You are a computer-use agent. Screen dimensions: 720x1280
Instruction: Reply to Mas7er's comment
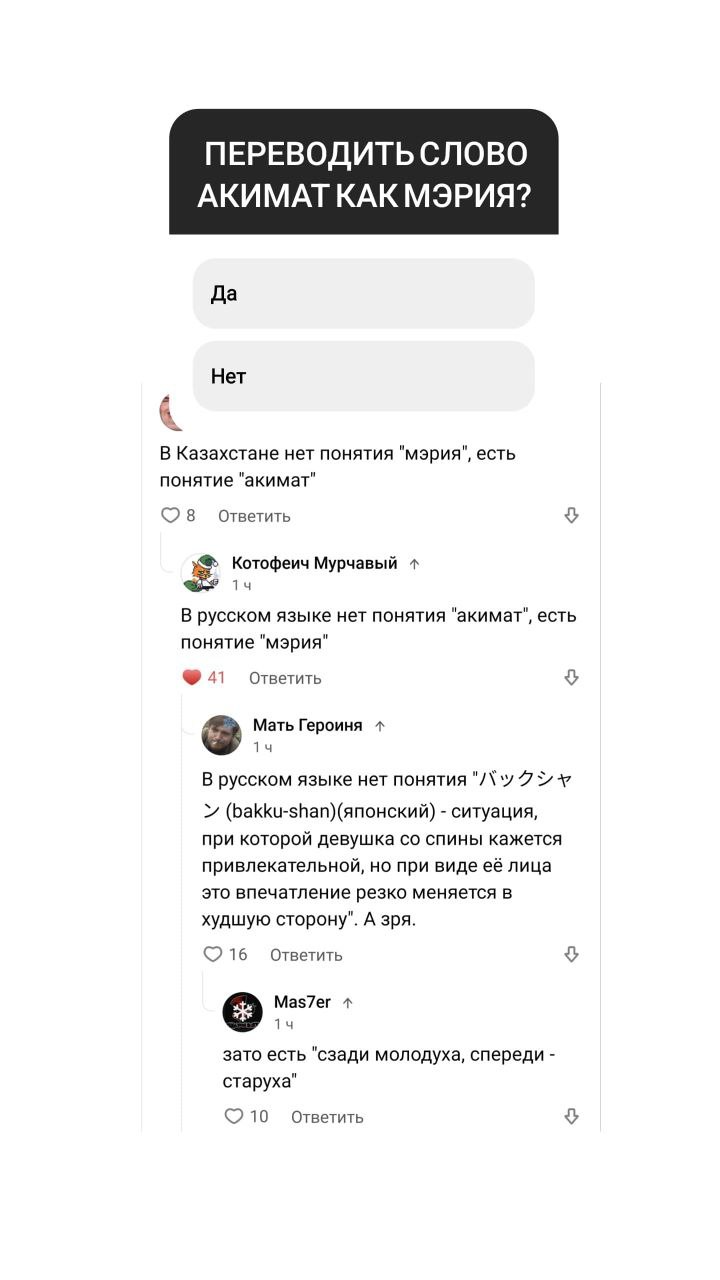327,1117
